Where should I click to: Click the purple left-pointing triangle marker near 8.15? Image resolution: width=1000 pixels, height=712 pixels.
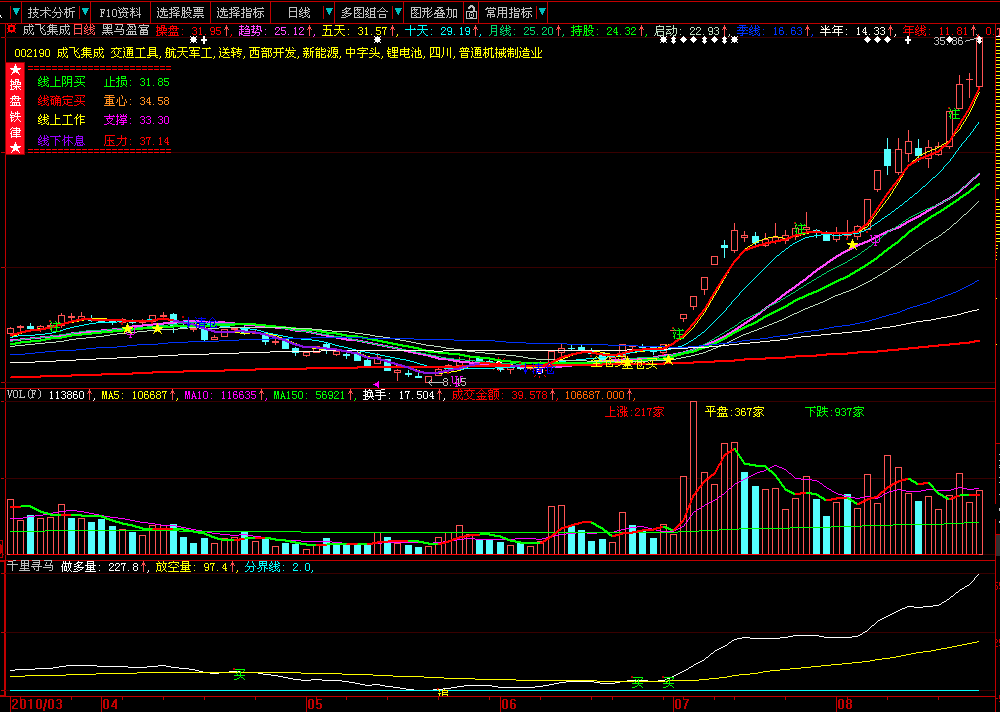point(376,383)
